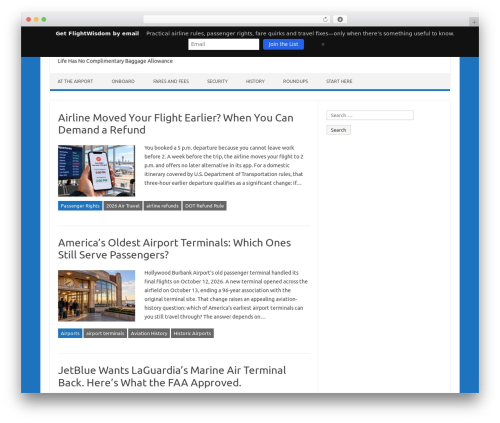
Task: Select the Historic Airports tag
Action: tap(192, 333)
